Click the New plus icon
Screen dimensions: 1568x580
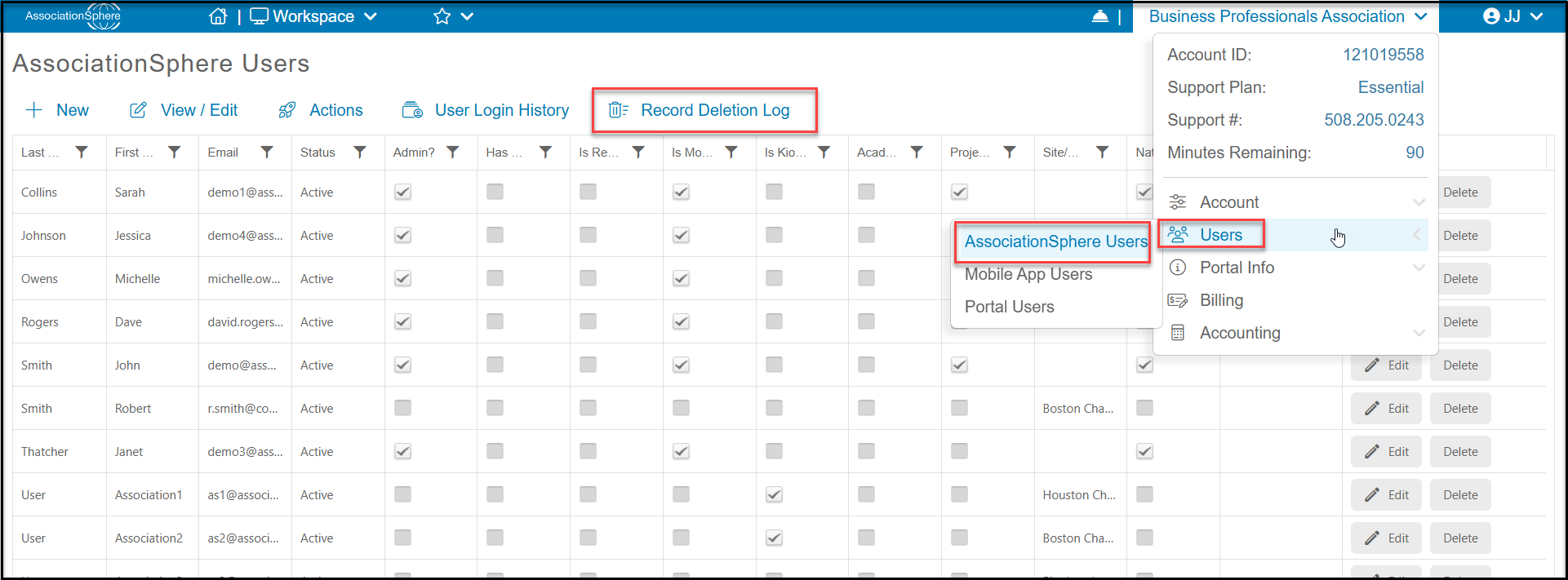coord(34,110)
